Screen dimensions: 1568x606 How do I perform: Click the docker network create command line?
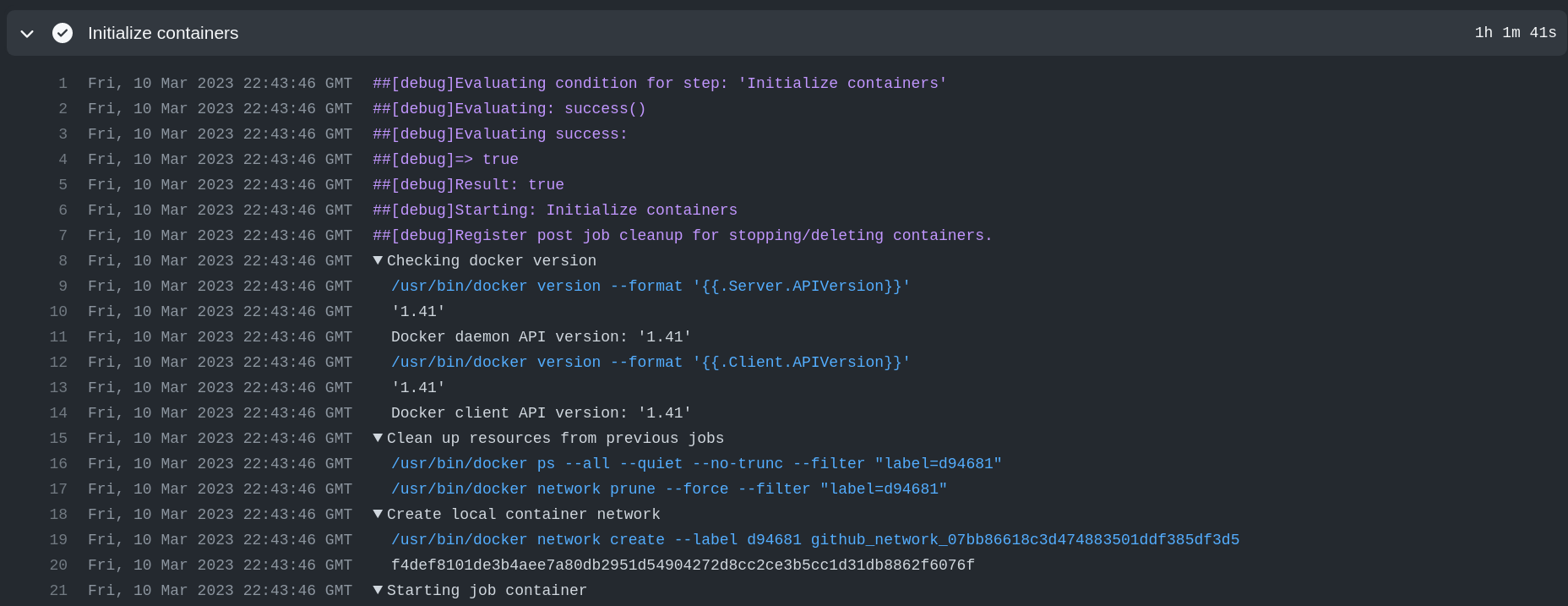coord(815,540)
